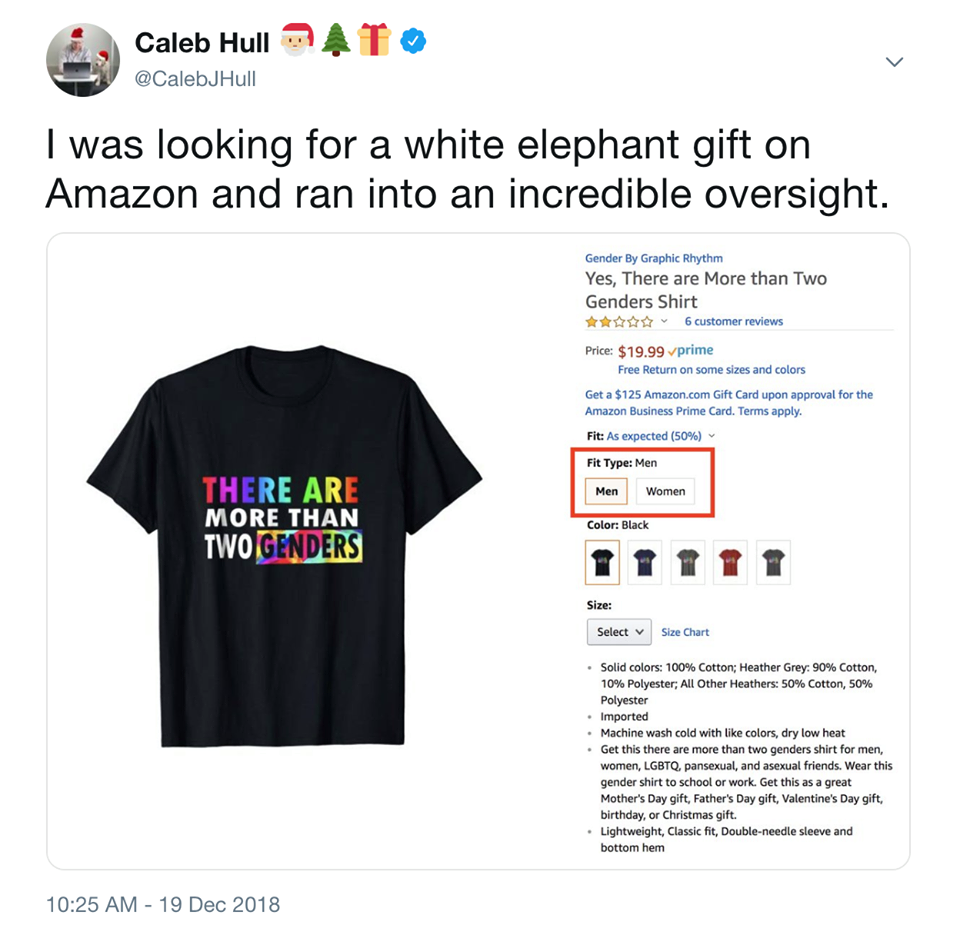Choose the red shirt color swatch

pos(730,562)
